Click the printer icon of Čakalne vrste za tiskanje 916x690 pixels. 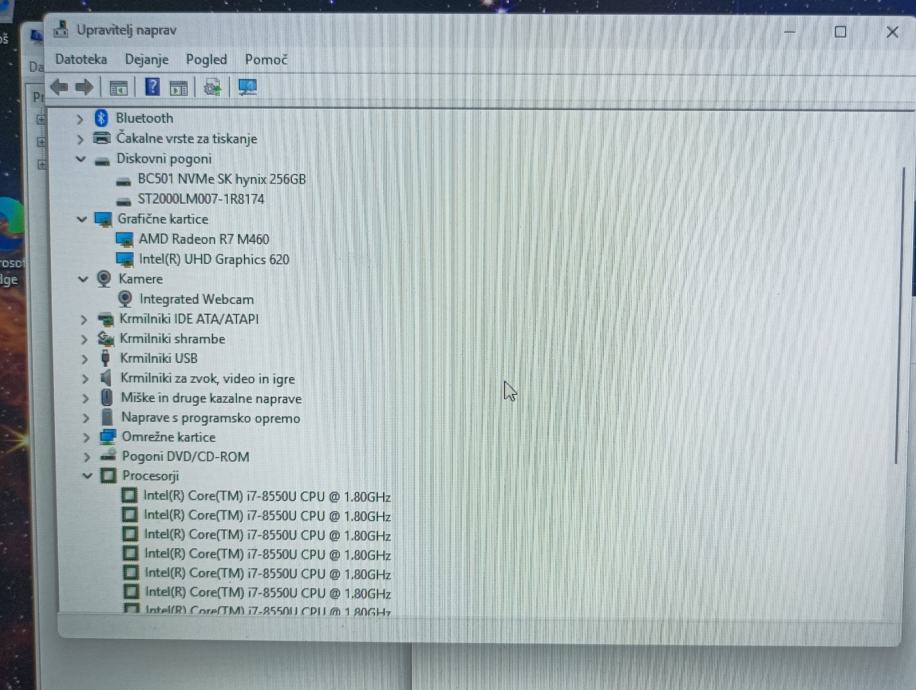coord(102,138)
